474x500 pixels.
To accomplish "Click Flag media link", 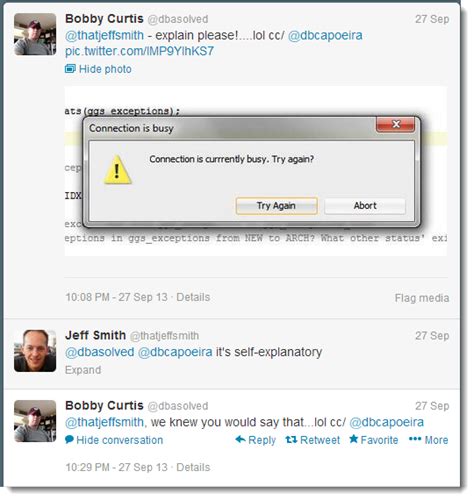I will [x=422, y=298].
